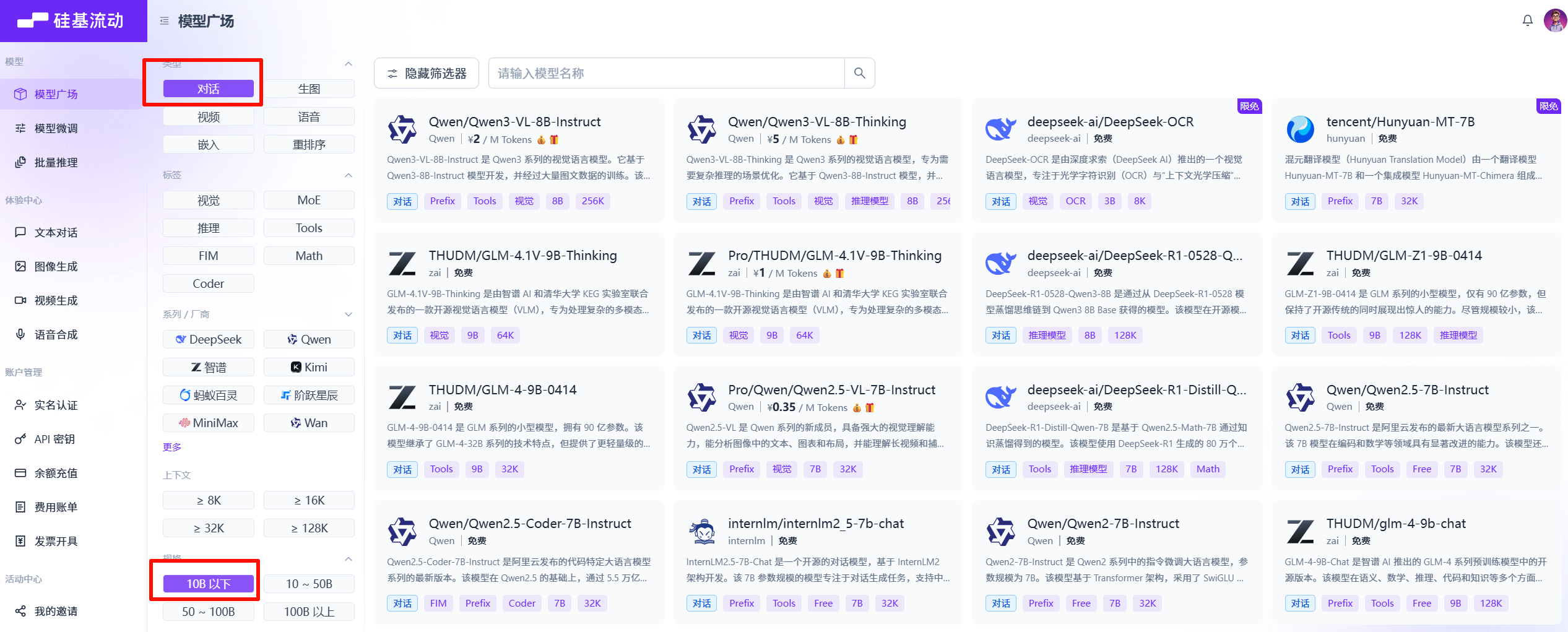The width and height of the screenshot is (1568, 632).
Task: Click the notification bell icon
Action: [1527, 20]
